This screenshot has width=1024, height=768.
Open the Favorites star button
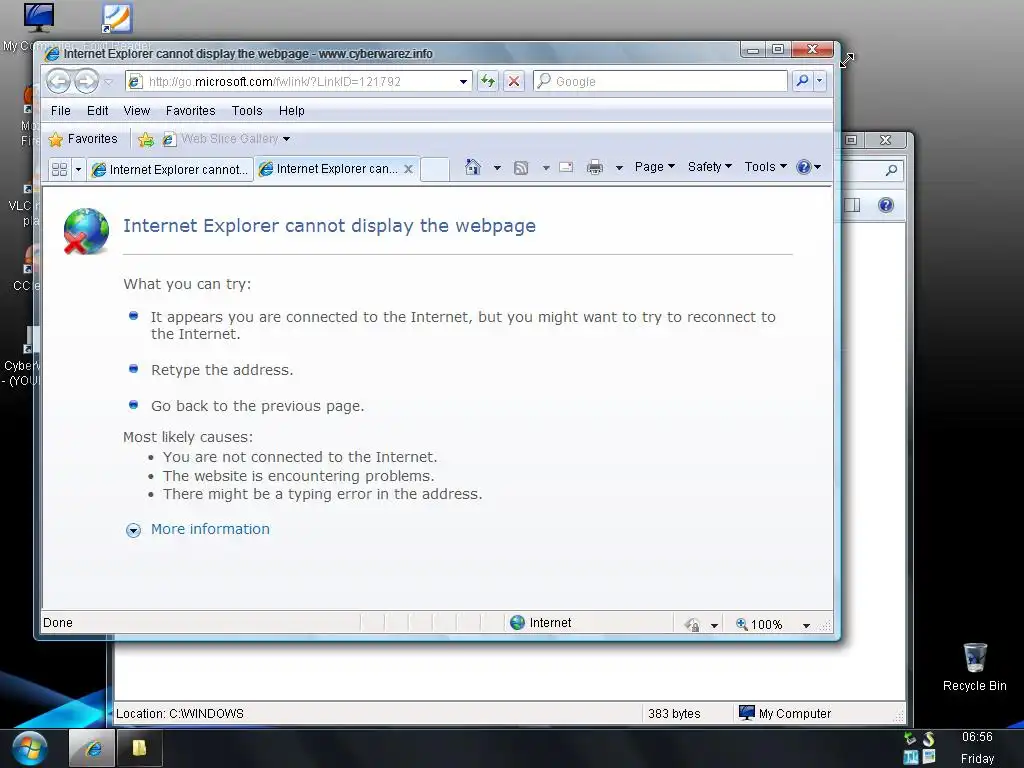point(83,139)
